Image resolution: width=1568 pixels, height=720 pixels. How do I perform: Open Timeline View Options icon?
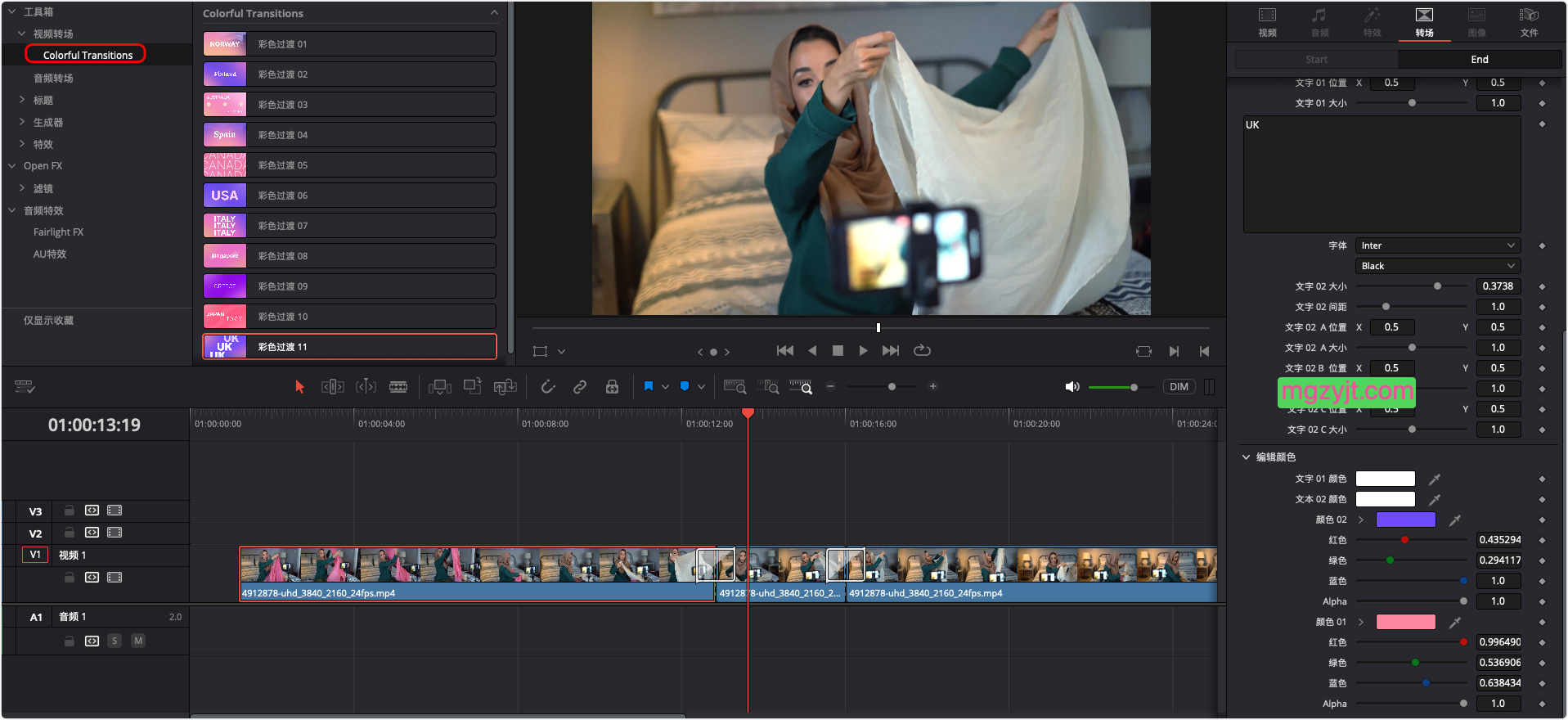(x=25, y=387)
